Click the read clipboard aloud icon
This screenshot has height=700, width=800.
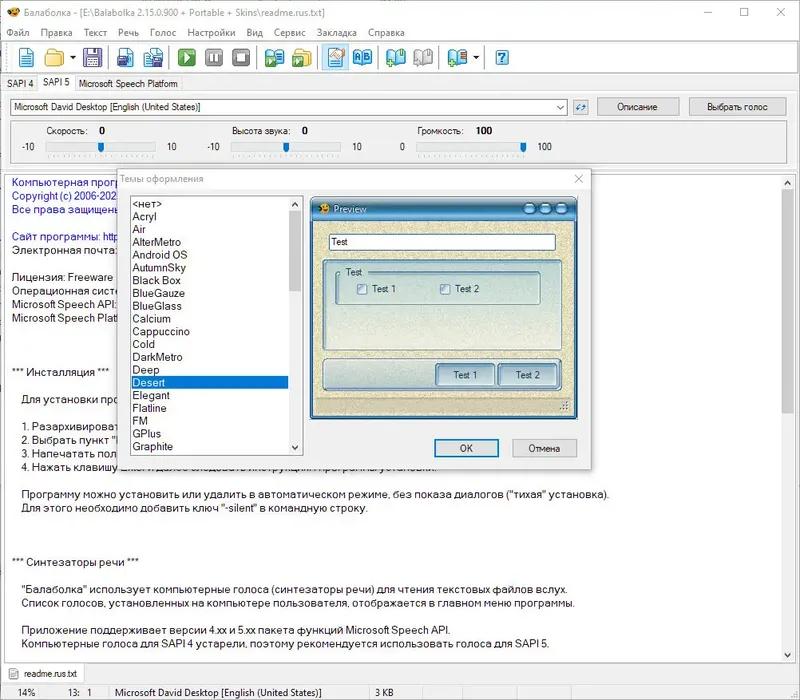pos(274,57)
